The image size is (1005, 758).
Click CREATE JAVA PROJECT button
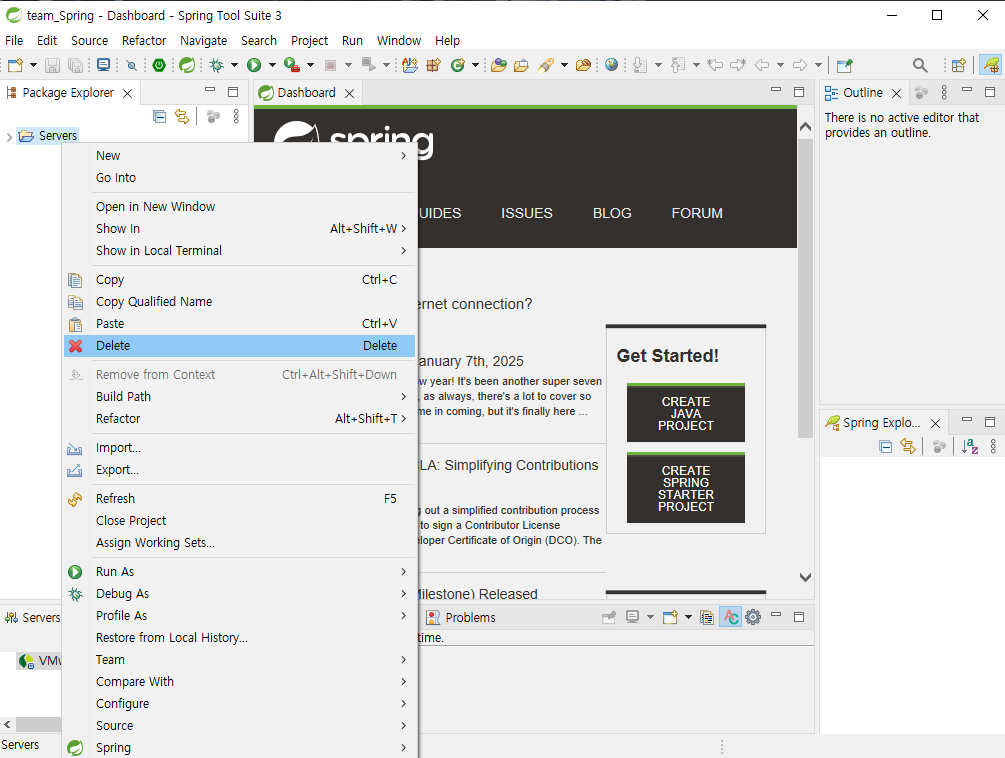686,413
